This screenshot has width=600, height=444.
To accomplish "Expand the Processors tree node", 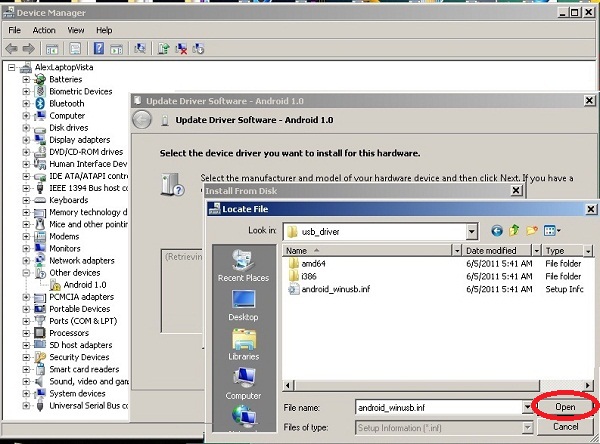I will click(26, 333).
